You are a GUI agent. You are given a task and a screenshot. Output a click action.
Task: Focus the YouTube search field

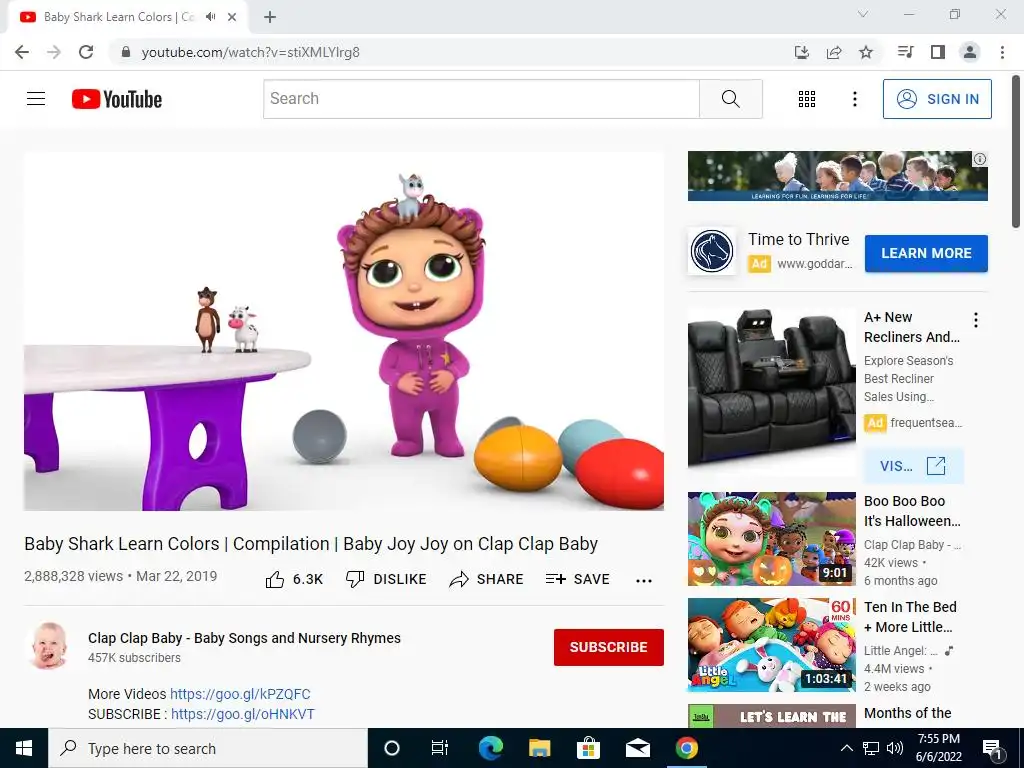[481, 99]
